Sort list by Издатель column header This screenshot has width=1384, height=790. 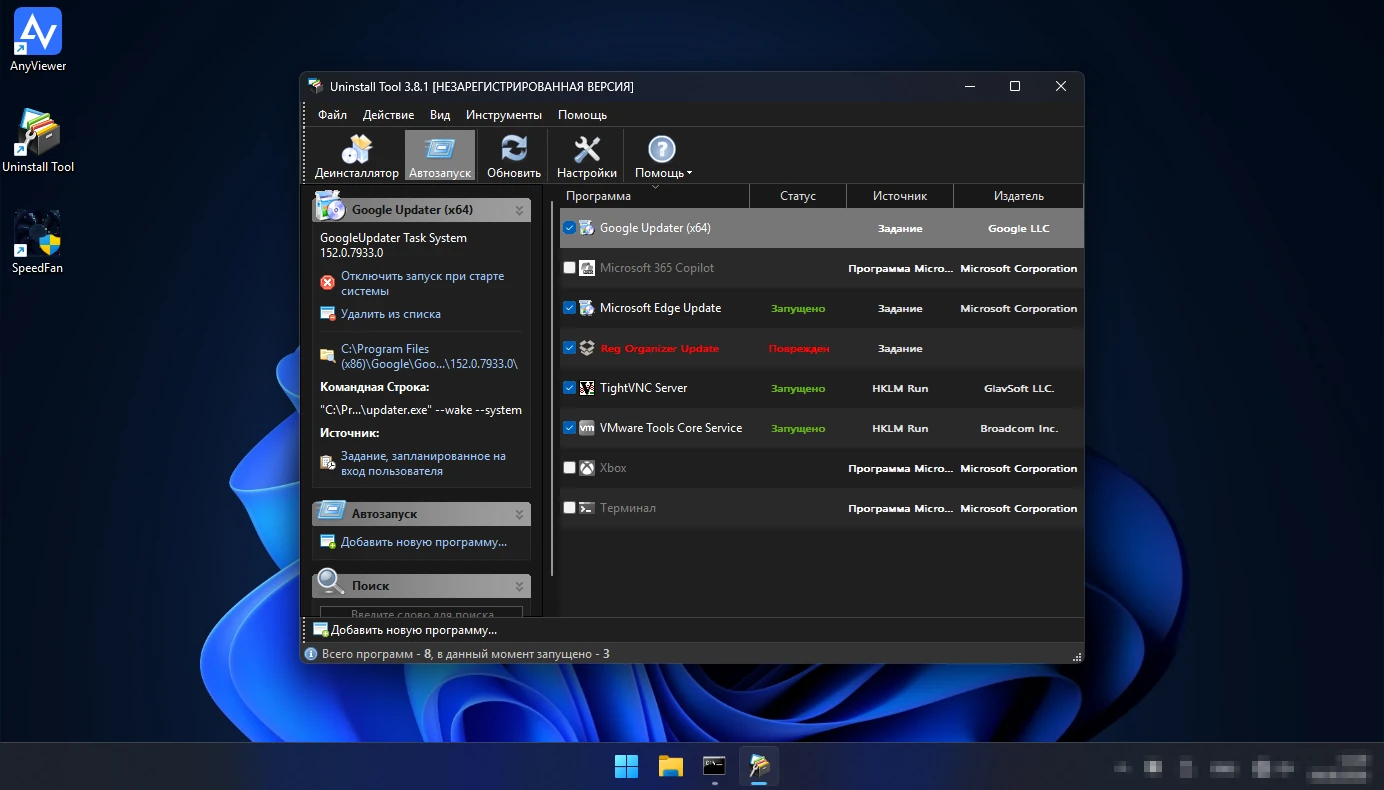tap(1018, 196)
